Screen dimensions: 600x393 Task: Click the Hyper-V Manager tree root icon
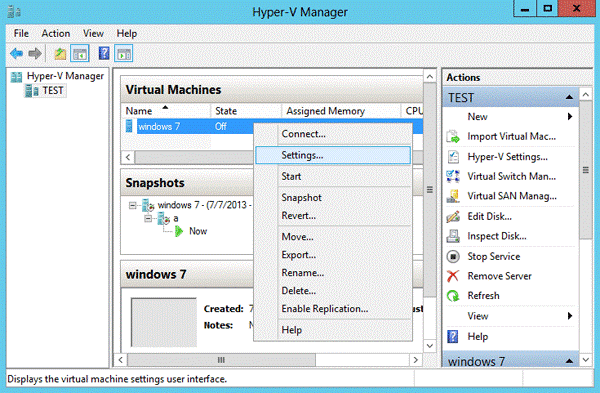pos(16,77)
